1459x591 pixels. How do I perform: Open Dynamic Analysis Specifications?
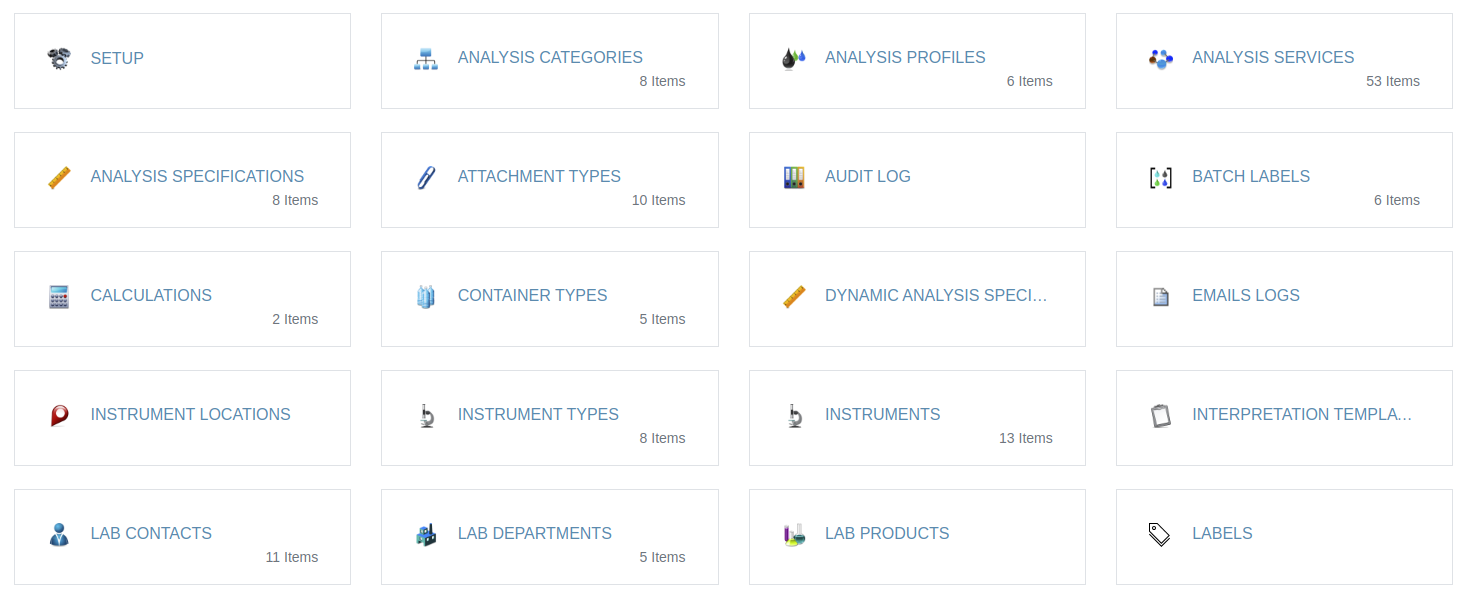pyautogui.click(x=936, y=295)
